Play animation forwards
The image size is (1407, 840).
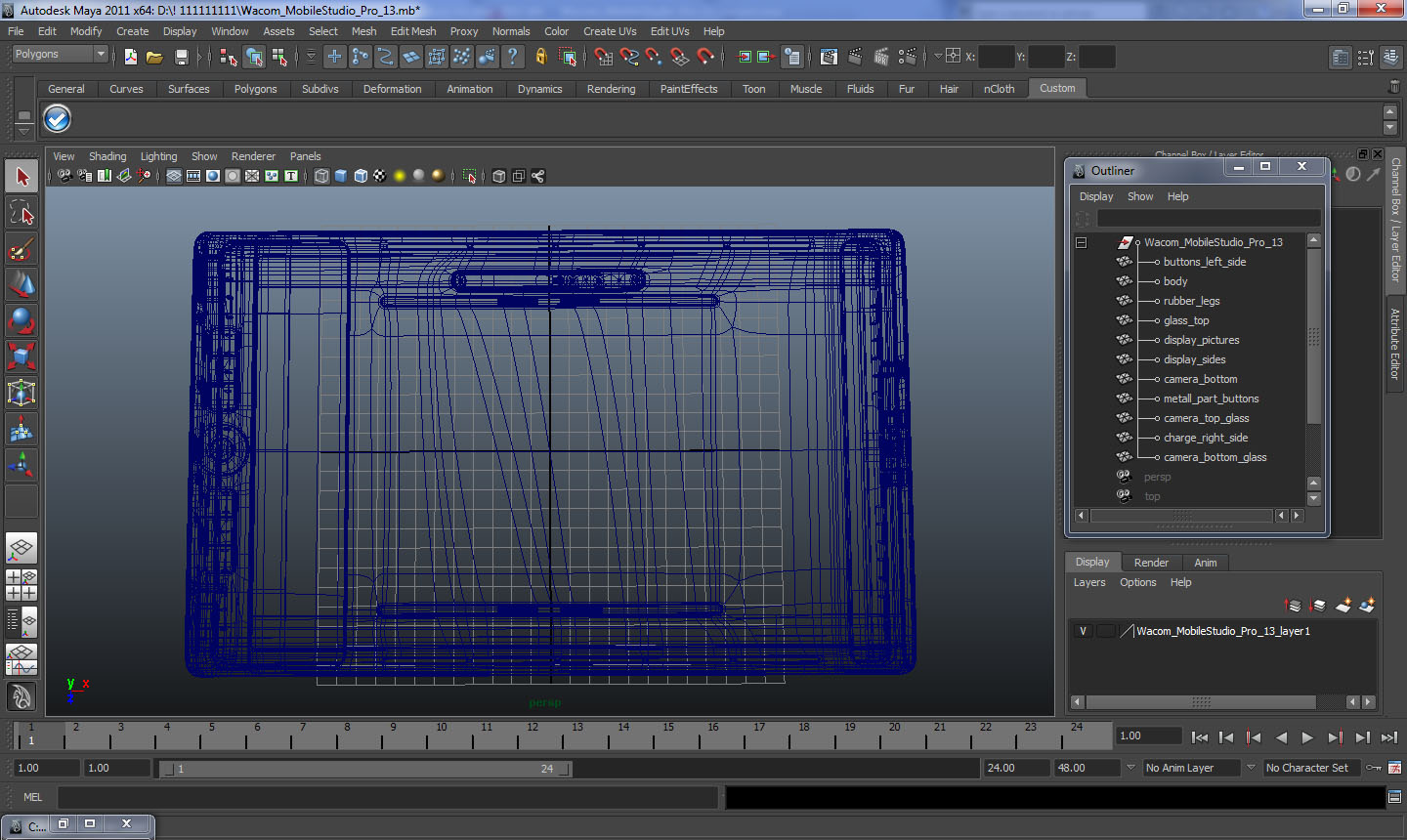click(1307, 737)
